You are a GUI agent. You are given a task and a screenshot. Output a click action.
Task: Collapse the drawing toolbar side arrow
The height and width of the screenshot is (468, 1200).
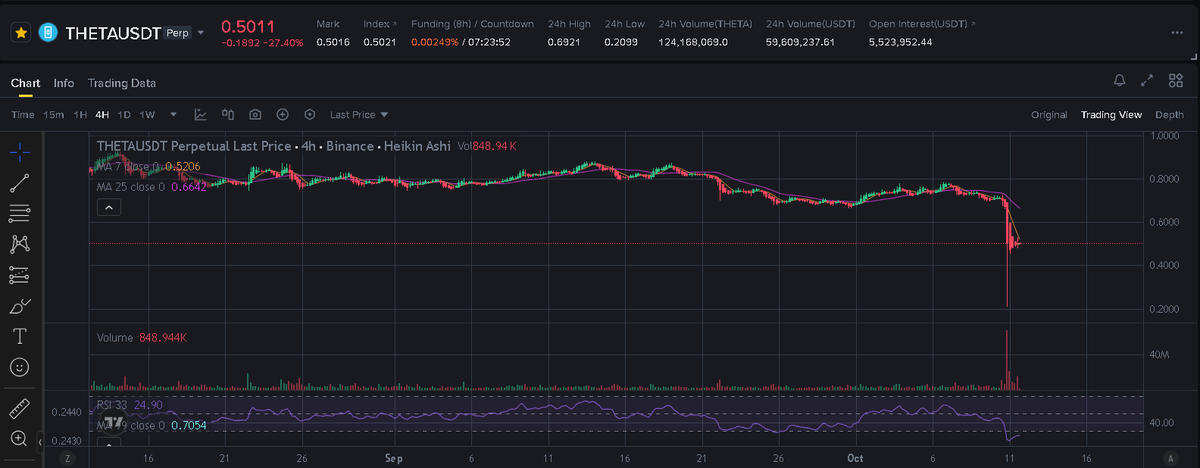(x=41, y=441)
